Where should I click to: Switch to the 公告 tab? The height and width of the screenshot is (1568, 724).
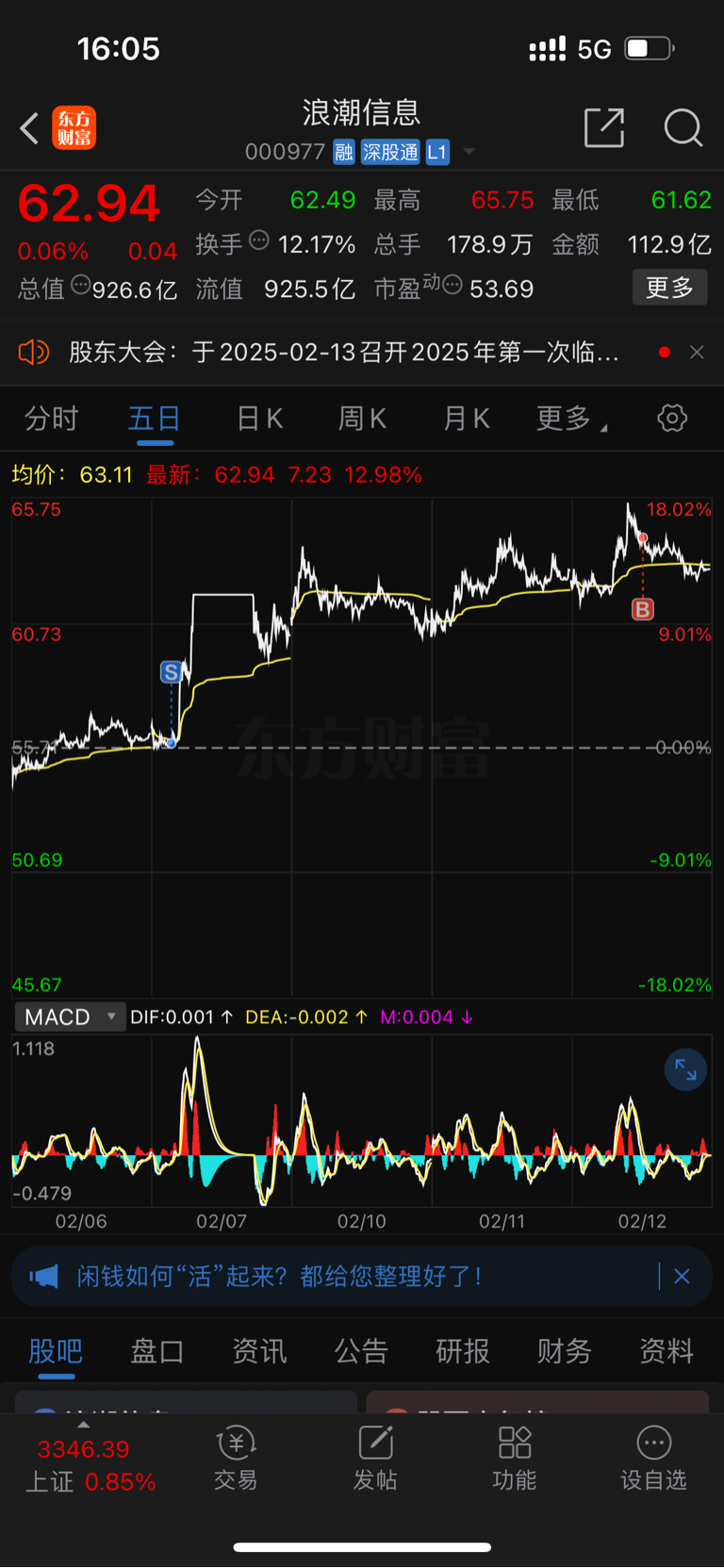click(x=361, y=1351)
